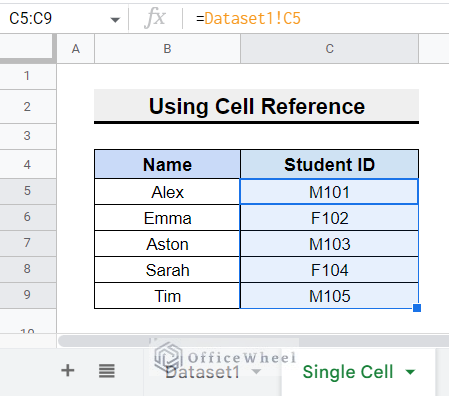Select the Single Cell sheet tab
Viewport: 449px width, 396px height.
coord(348,372)
